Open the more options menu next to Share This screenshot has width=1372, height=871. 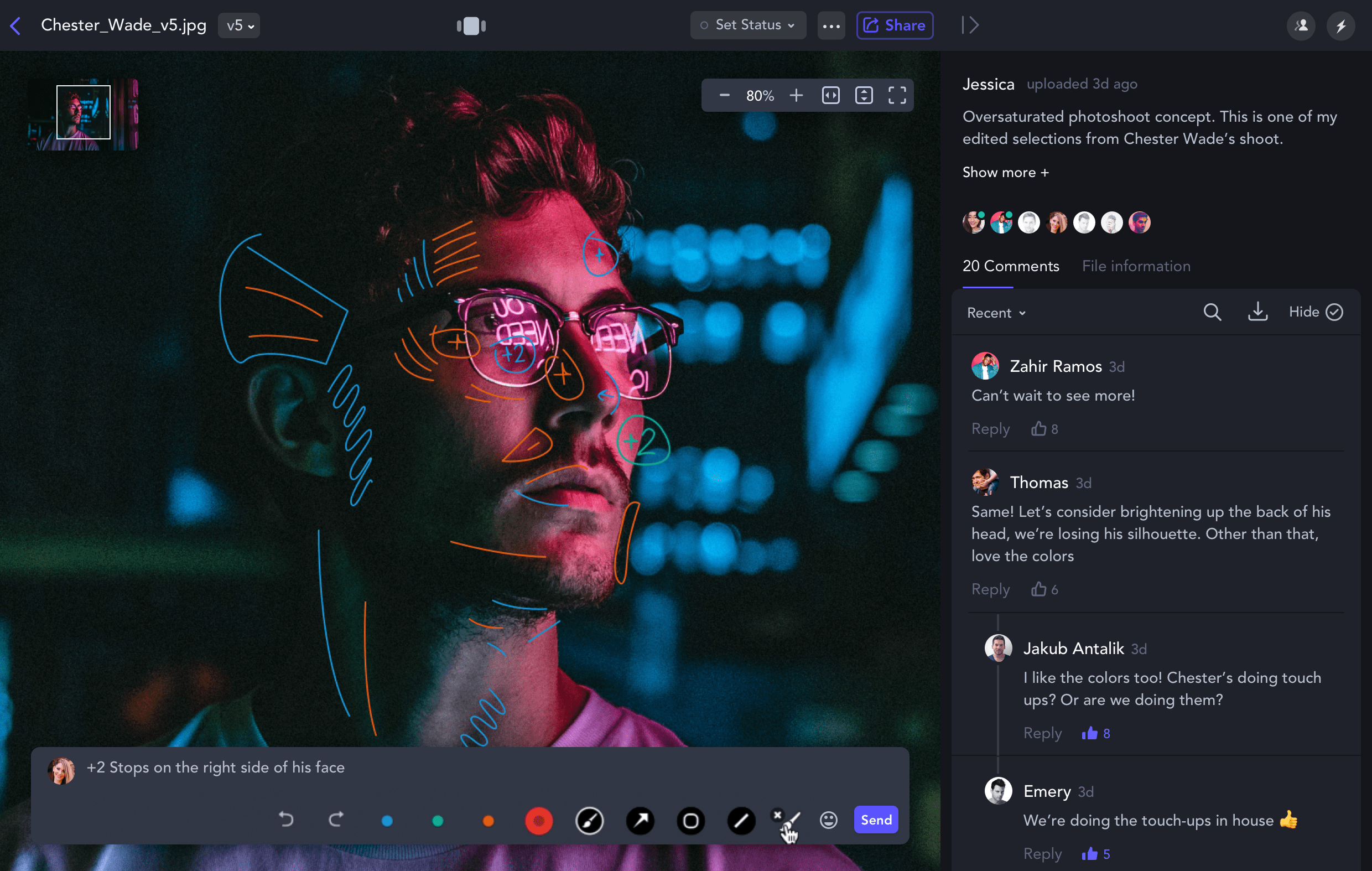click(831, 25)
